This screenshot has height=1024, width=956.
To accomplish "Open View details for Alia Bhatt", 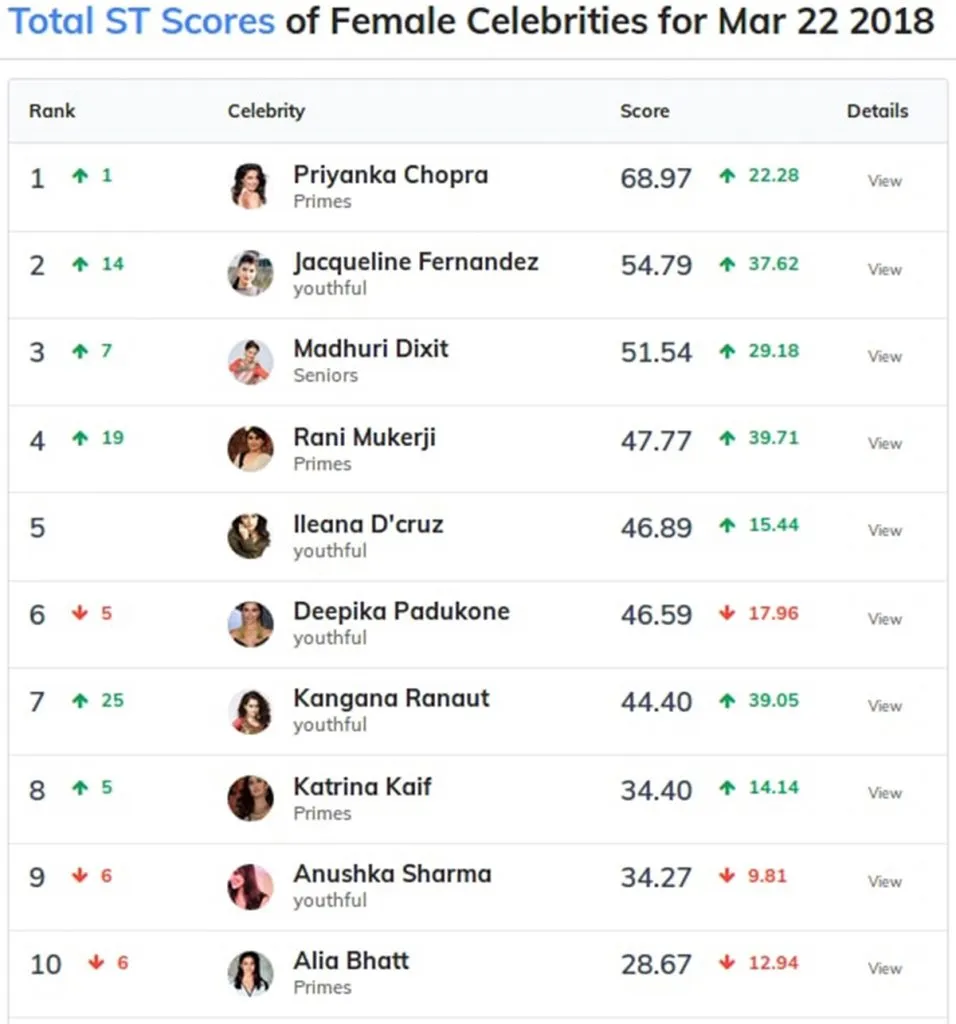I will click(884, 968).
